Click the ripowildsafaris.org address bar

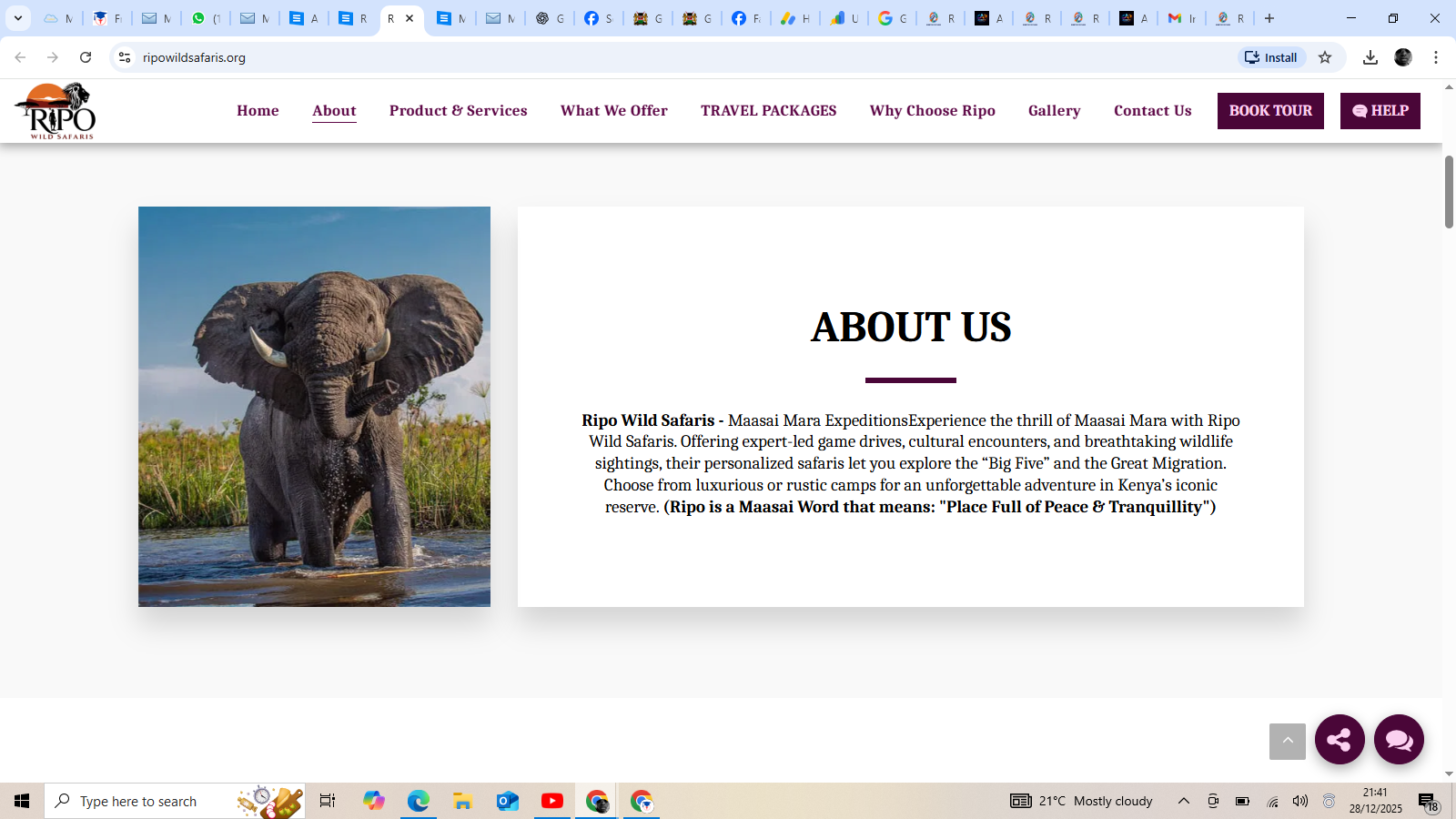[673, 57]
